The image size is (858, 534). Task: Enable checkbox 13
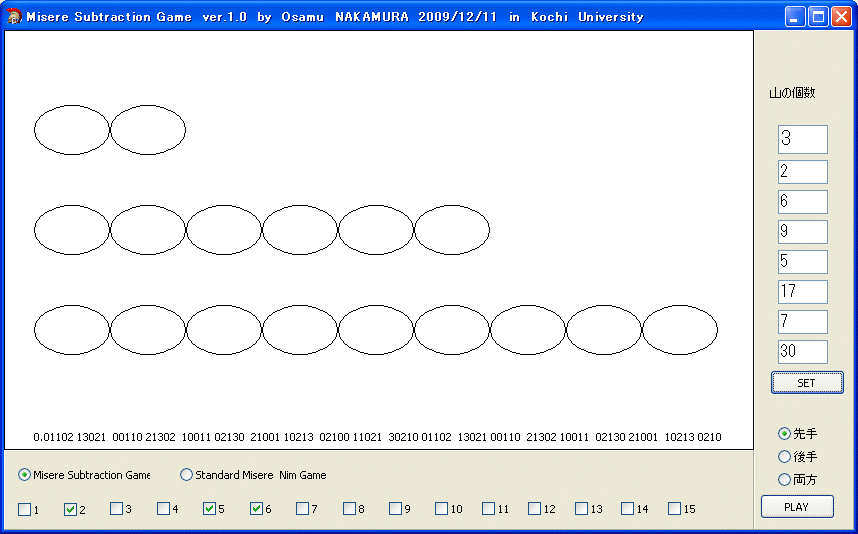(x=581, y=509)
